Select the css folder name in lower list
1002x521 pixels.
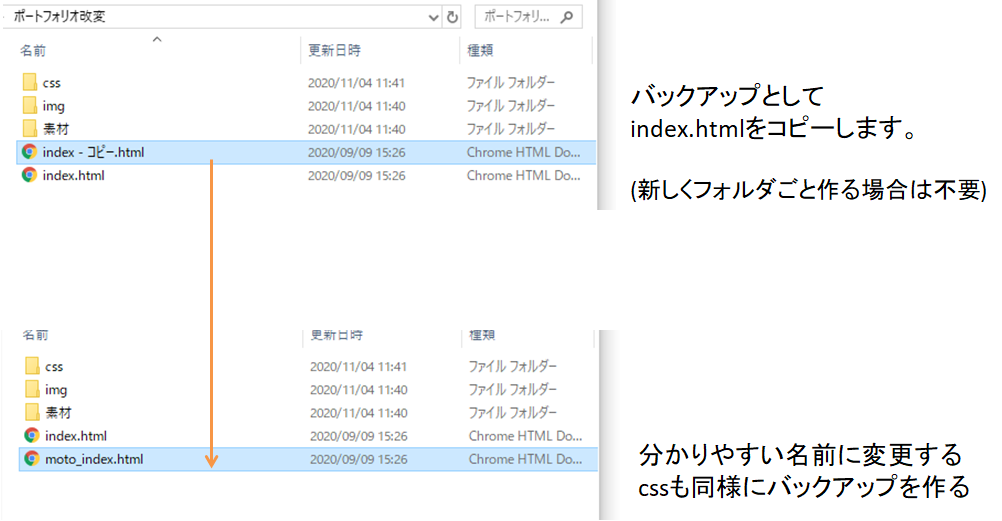(x=54, y=367)
